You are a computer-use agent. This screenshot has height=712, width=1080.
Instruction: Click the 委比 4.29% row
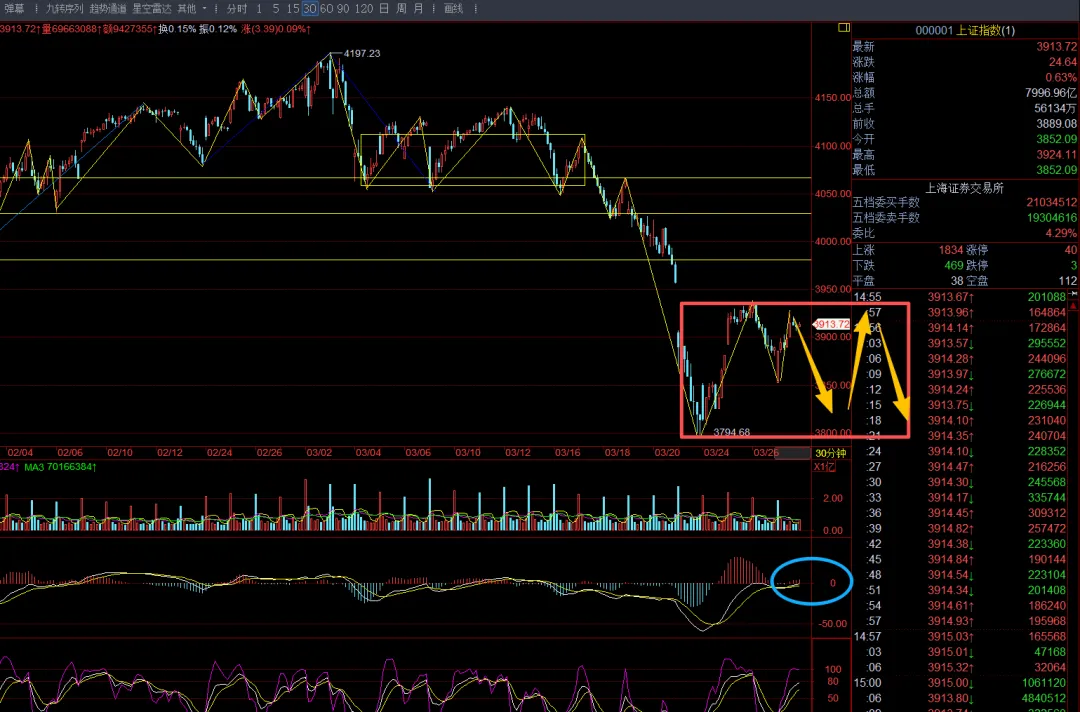click(x=964, y=233)
